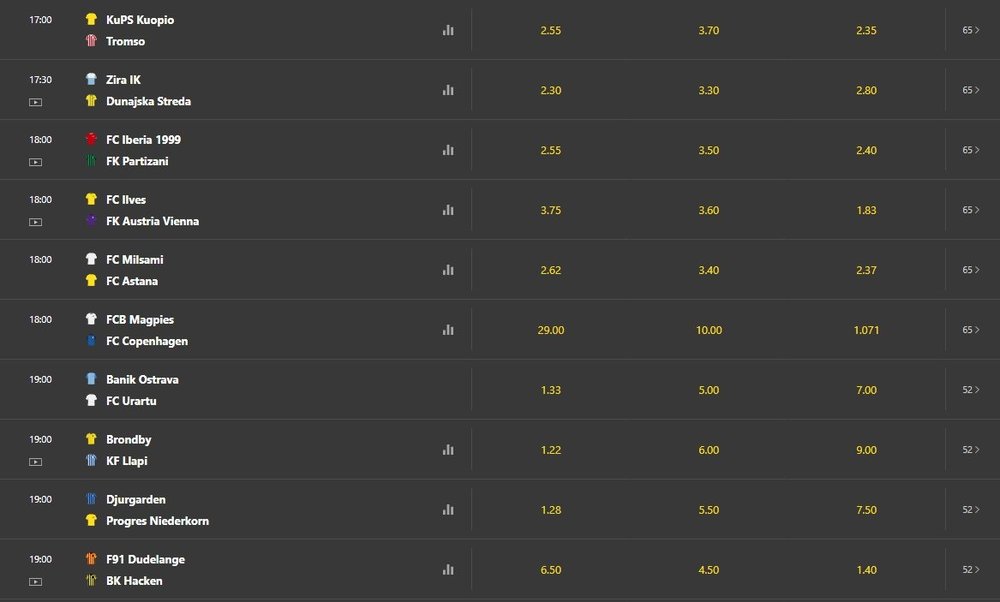Expand 65 markets for FC Milsami match

click(971, 270)
